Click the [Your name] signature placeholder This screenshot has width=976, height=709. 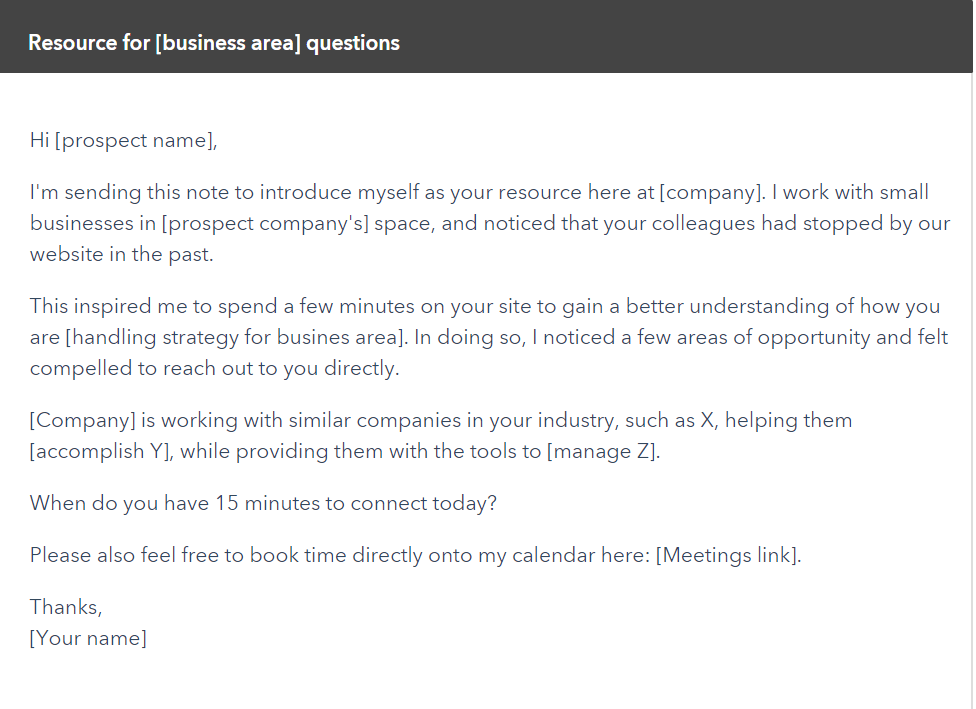(88, 638)
